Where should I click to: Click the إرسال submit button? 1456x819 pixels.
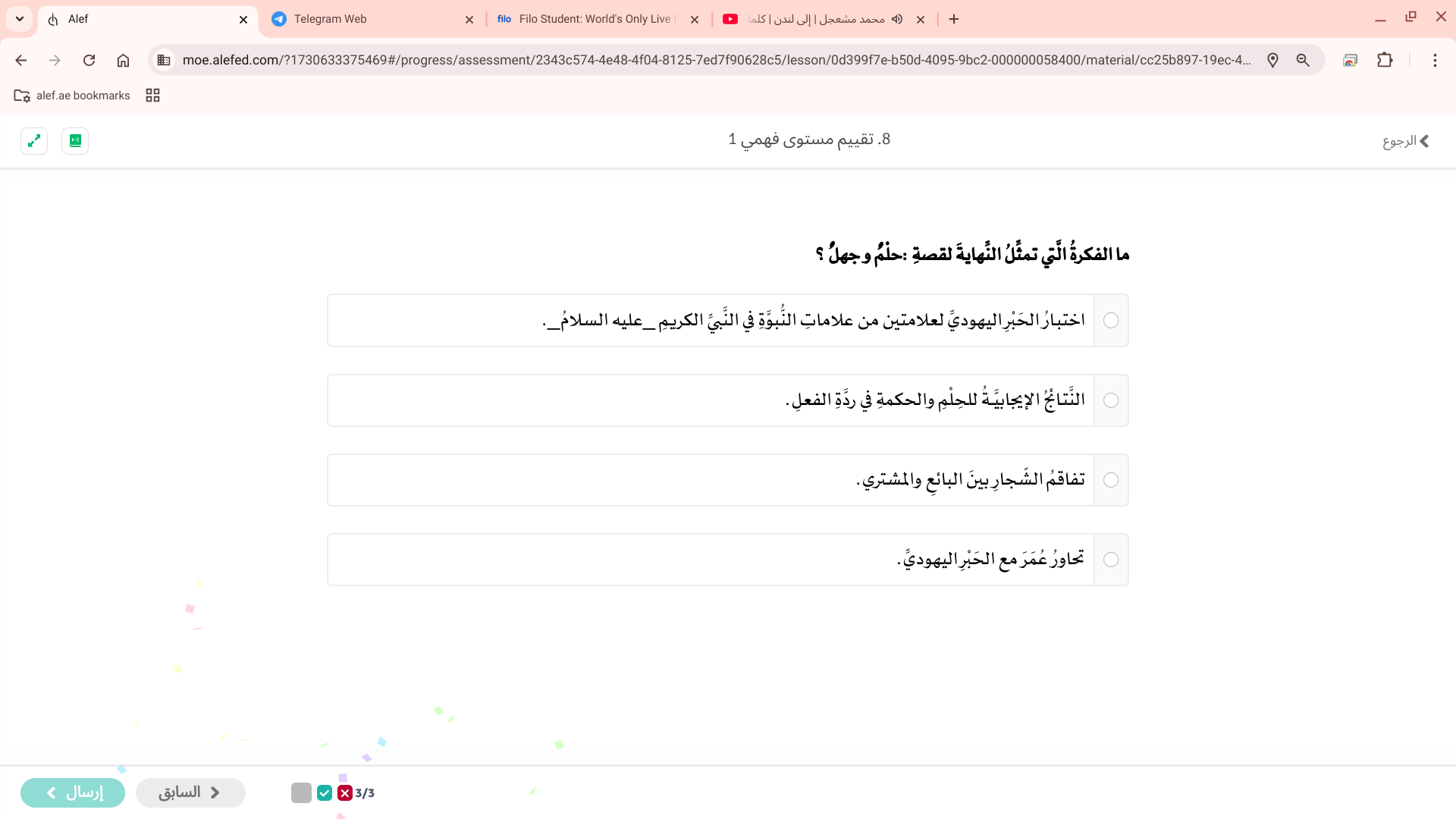click(73, 792)
